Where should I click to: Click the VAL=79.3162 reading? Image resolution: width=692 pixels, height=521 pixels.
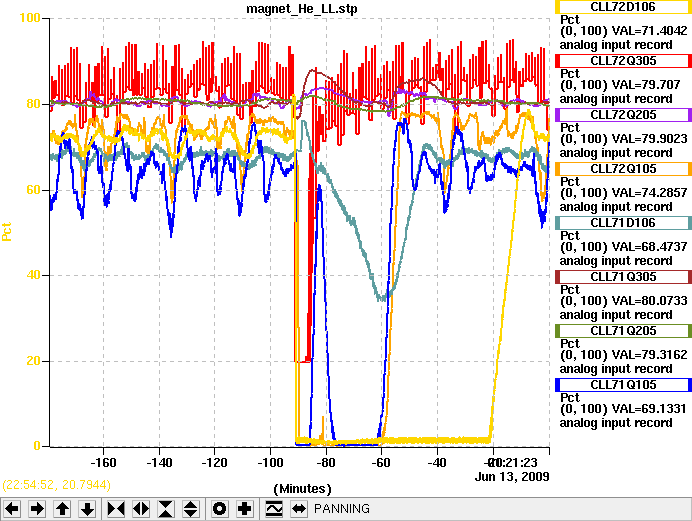649,355
